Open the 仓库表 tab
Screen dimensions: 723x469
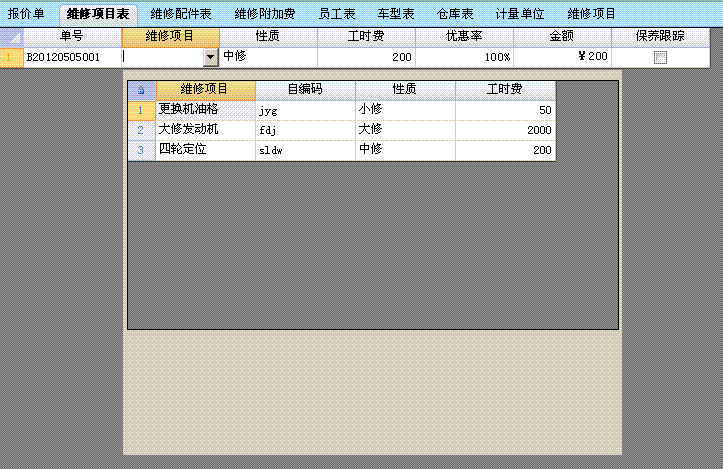(455, 14)
